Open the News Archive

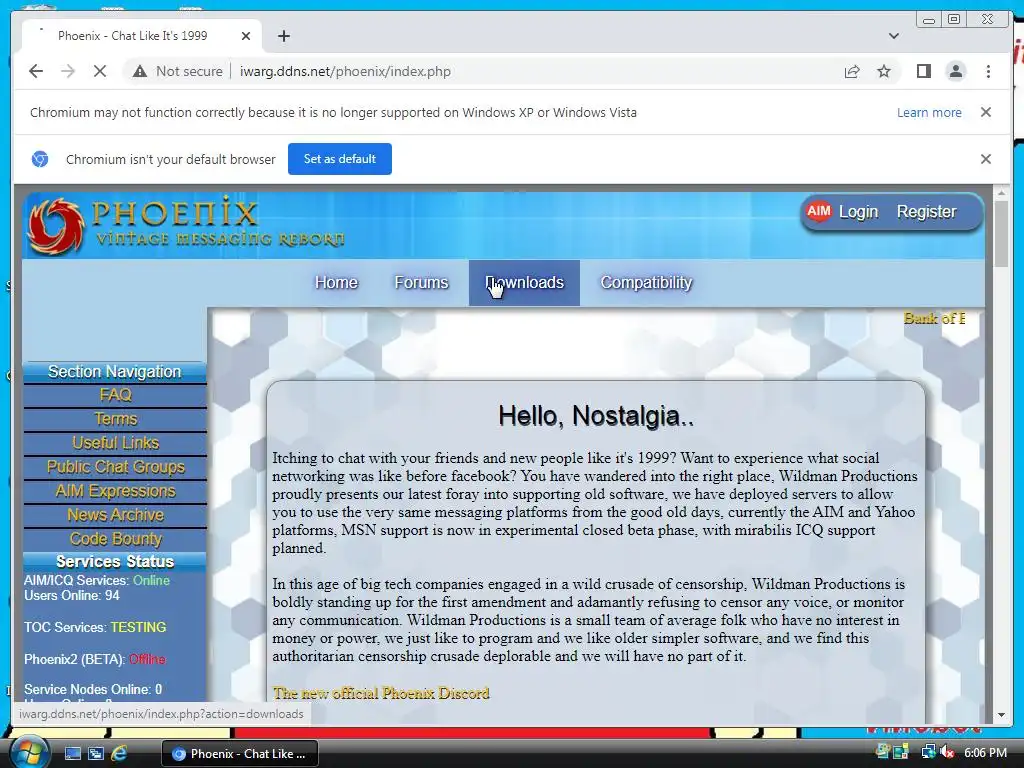(x=116, y=515)
